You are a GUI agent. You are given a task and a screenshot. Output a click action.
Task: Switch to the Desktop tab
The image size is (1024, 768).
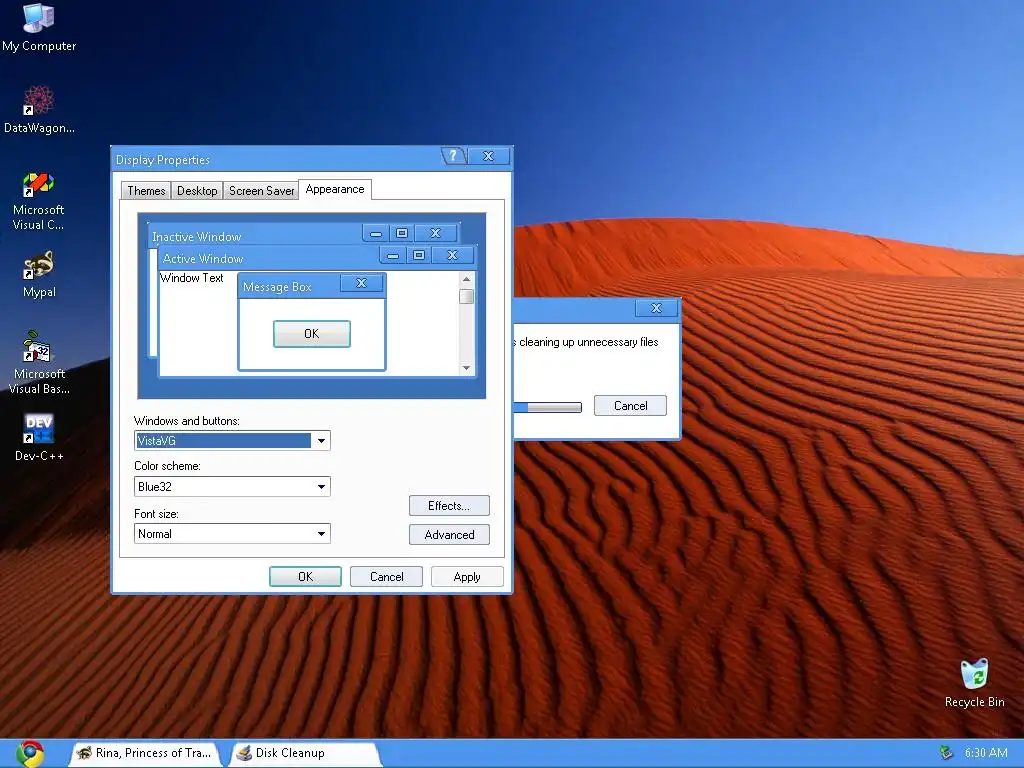pyautogui.click(x=197, y=191)
